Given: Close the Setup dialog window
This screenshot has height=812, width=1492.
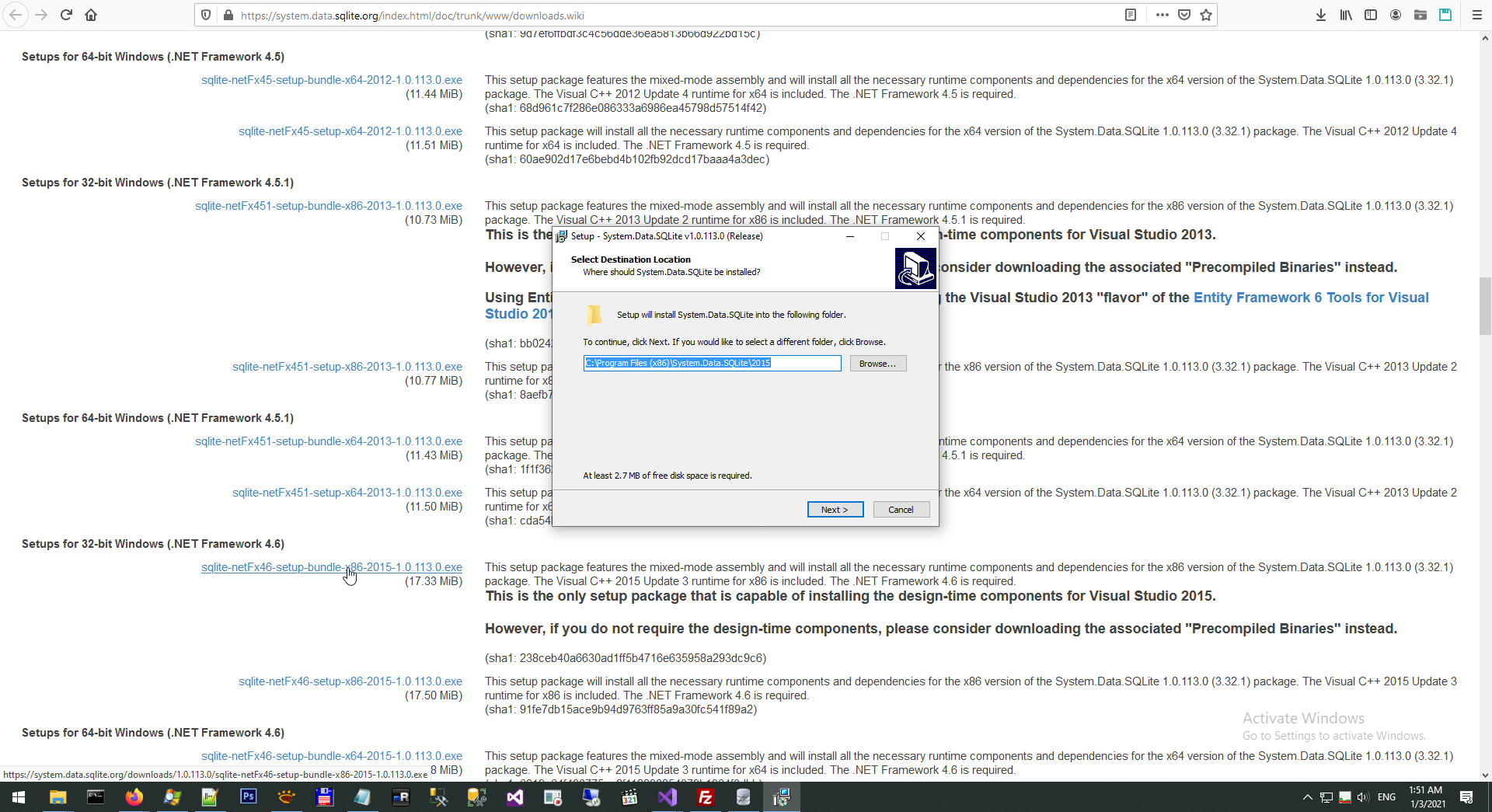Looking at the screenshot, I should 921,236.
